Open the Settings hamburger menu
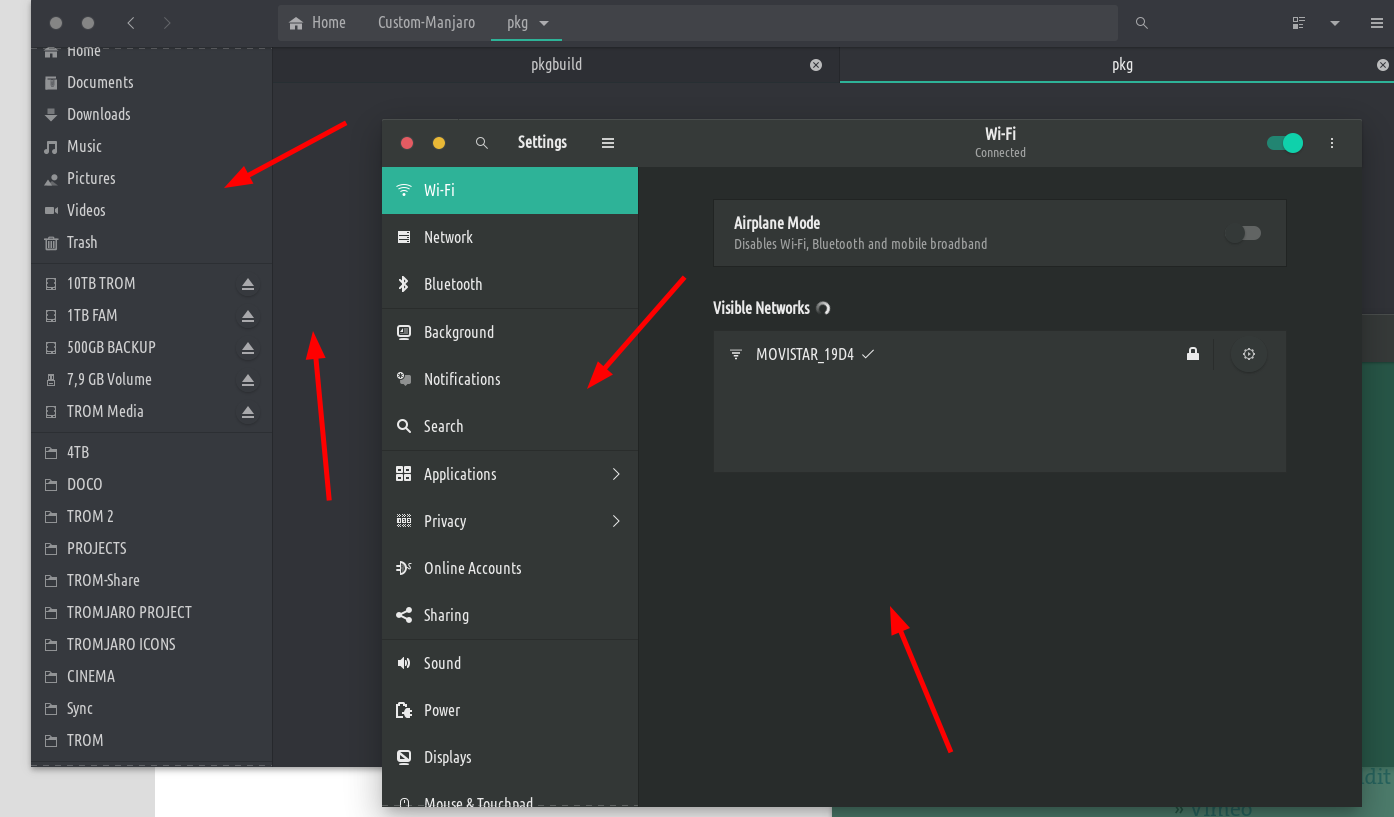Screen dimensions: 1394x817 [x=608, y=142]
